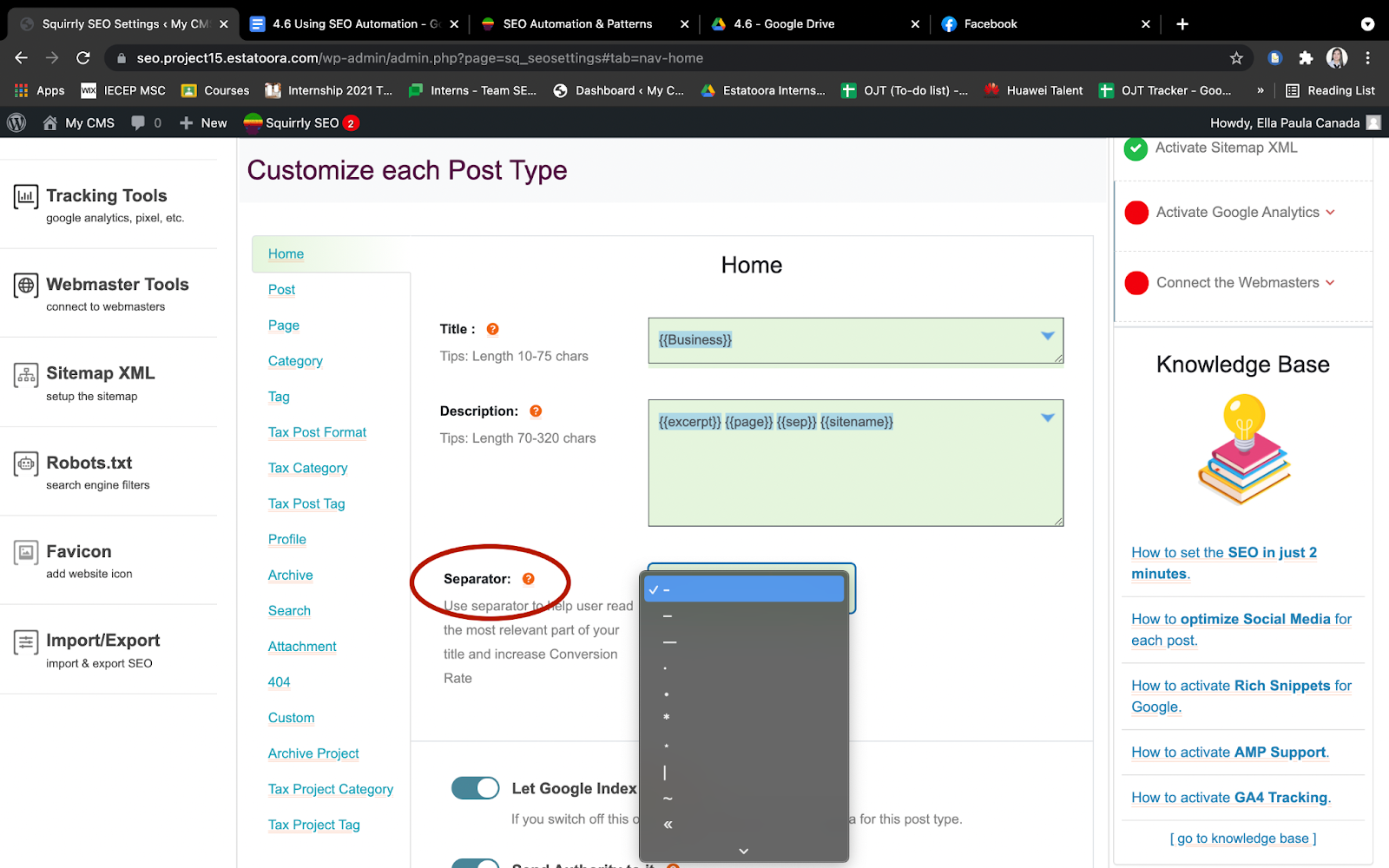Open the browser extensions puzzle icon

click(1306, 58)
